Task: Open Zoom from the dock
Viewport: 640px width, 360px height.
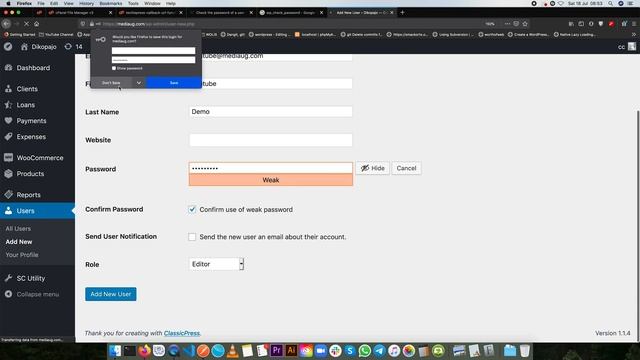Action: [x=320, y=351]
